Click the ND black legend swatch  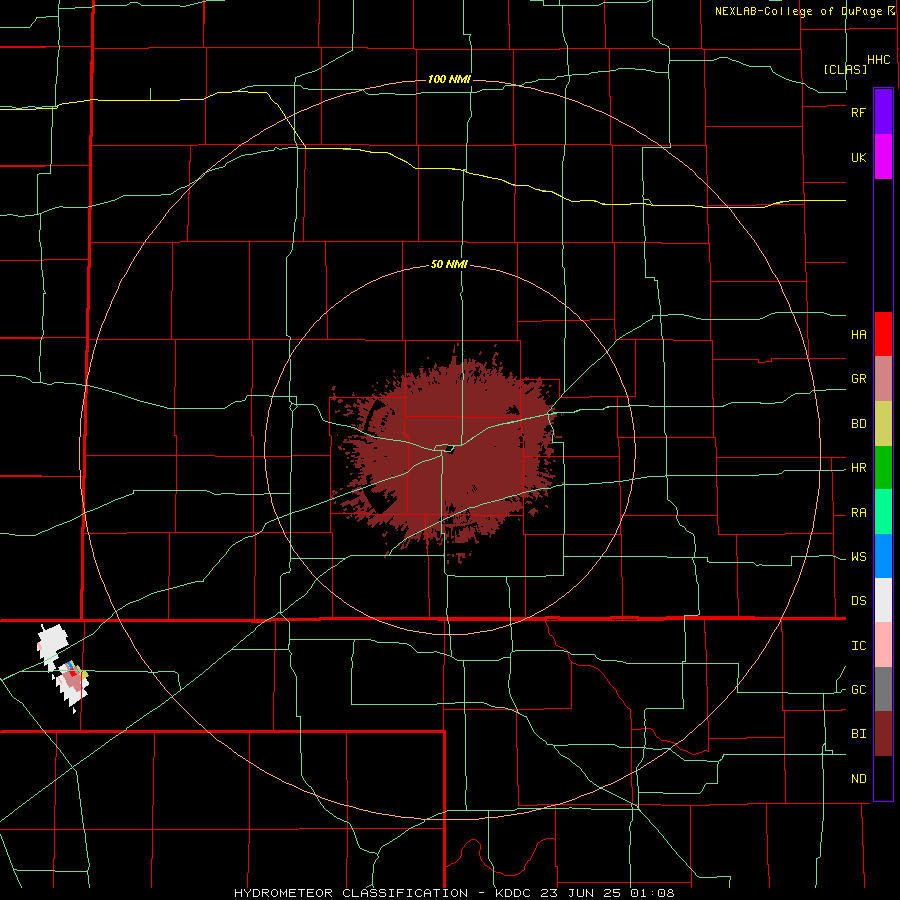point(883,778)
